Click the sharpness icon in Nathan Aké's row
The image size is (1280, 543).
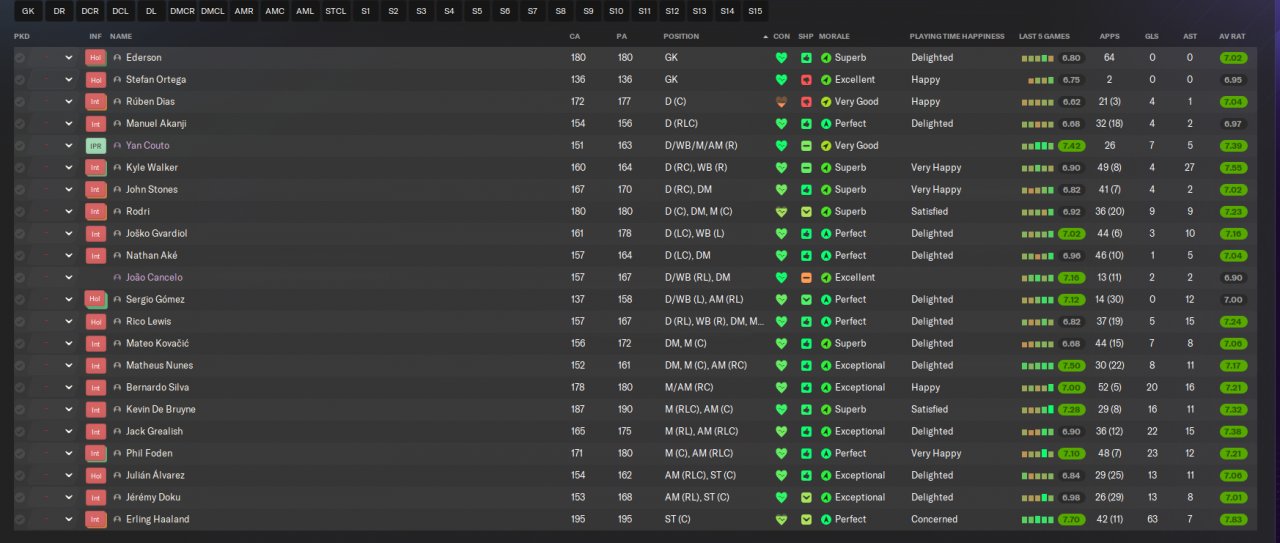tap(806, 256)
